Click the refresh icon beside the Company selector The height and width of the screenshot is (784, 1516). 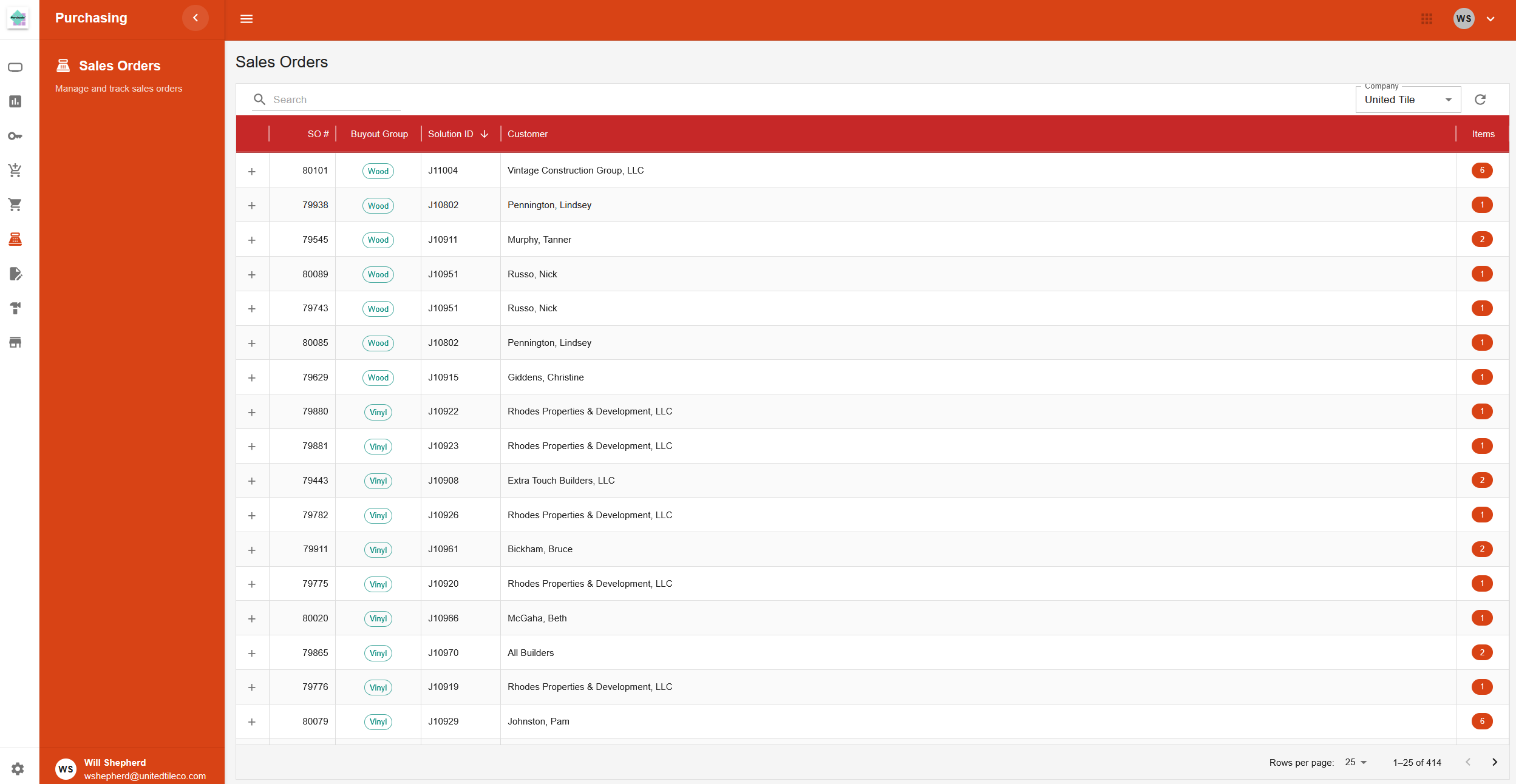1480,99
